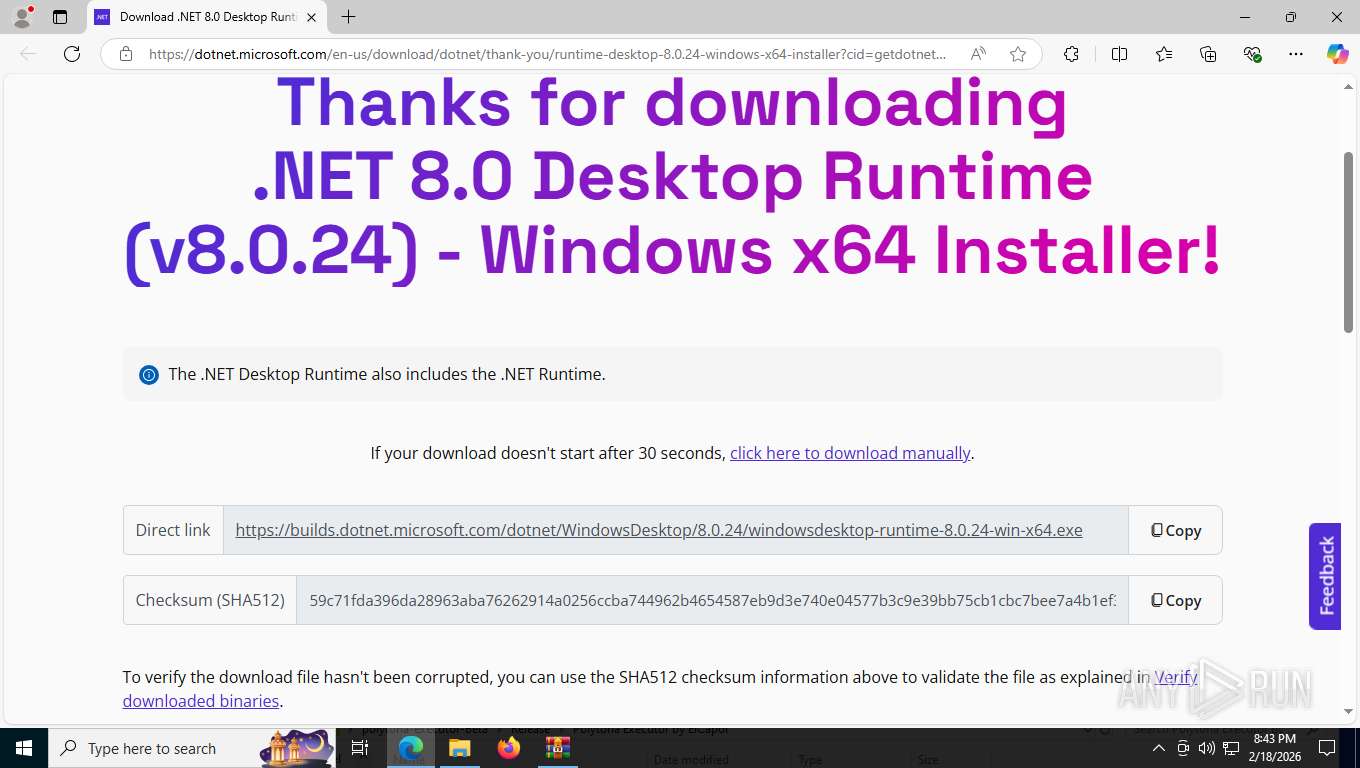Close the Download .NET 8.0 tab
This screenshot has height=768, width=1360.
pyautogui.click(x=312, y=17)
